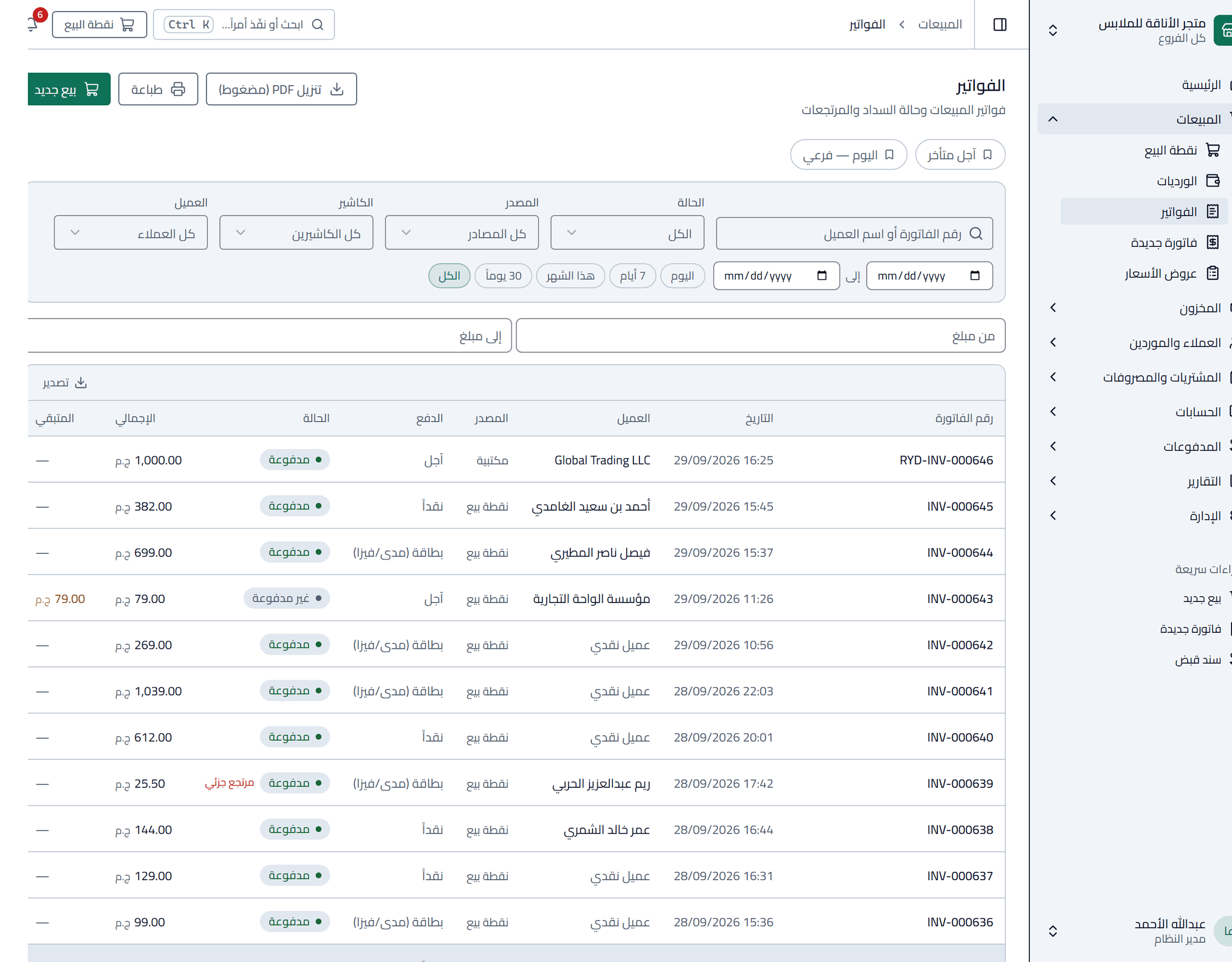Click the عروض الأسعار clipboard icon in sidebar
Image resolution: width=1232 pixels, height=962 pixels.
(x=1213, y=273)
